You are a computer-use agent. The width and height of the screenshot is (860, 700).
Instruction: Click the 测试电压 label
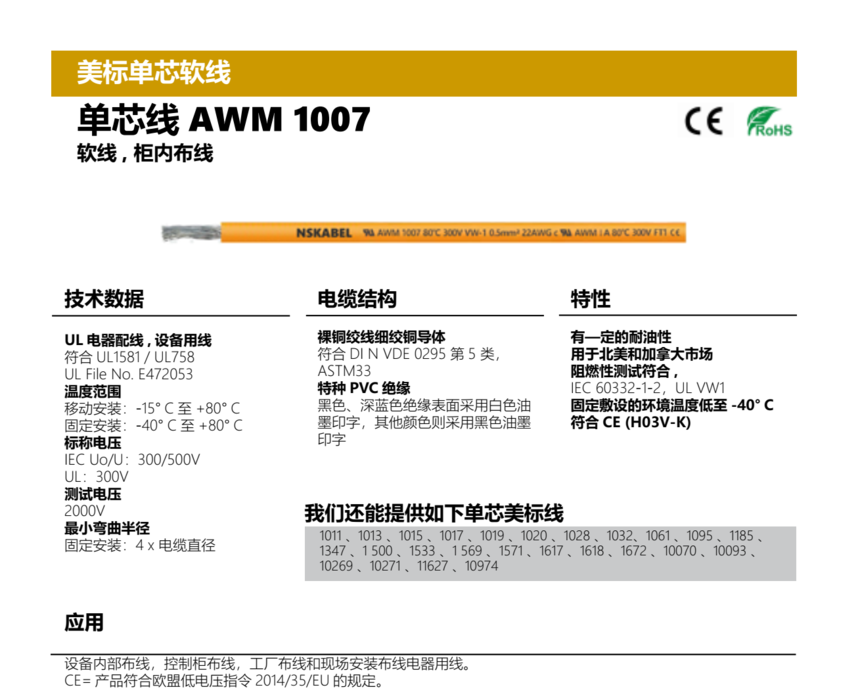[x=92, y=493]
